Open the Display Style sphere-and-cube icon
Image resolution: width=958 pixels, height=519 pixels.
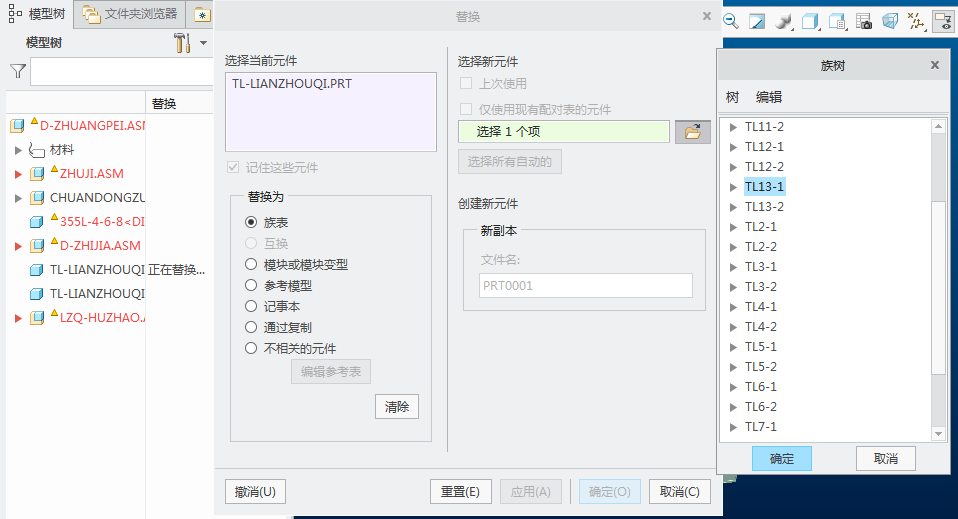(783, 21)
